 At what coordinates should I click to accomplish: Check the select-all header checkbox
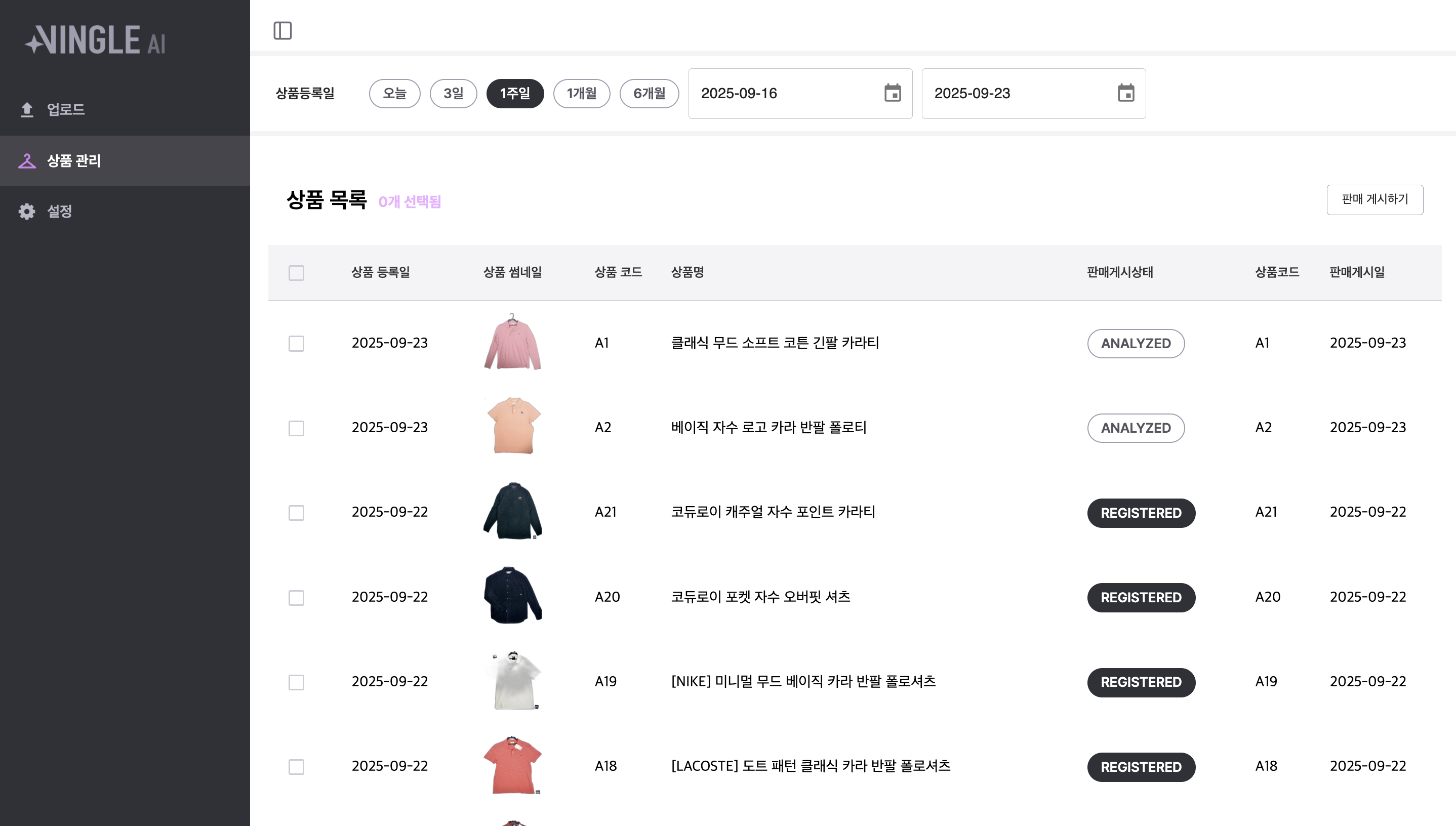296,273
